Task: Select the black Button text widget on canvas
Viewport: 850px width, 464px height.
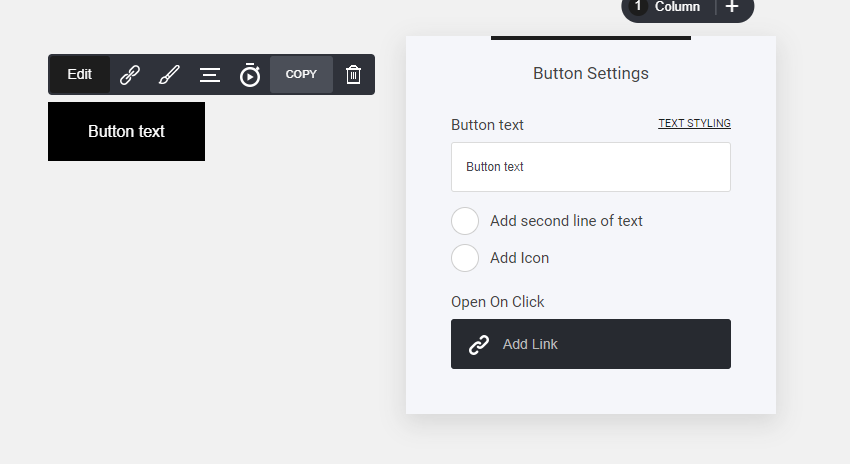Action: point(126,131)
